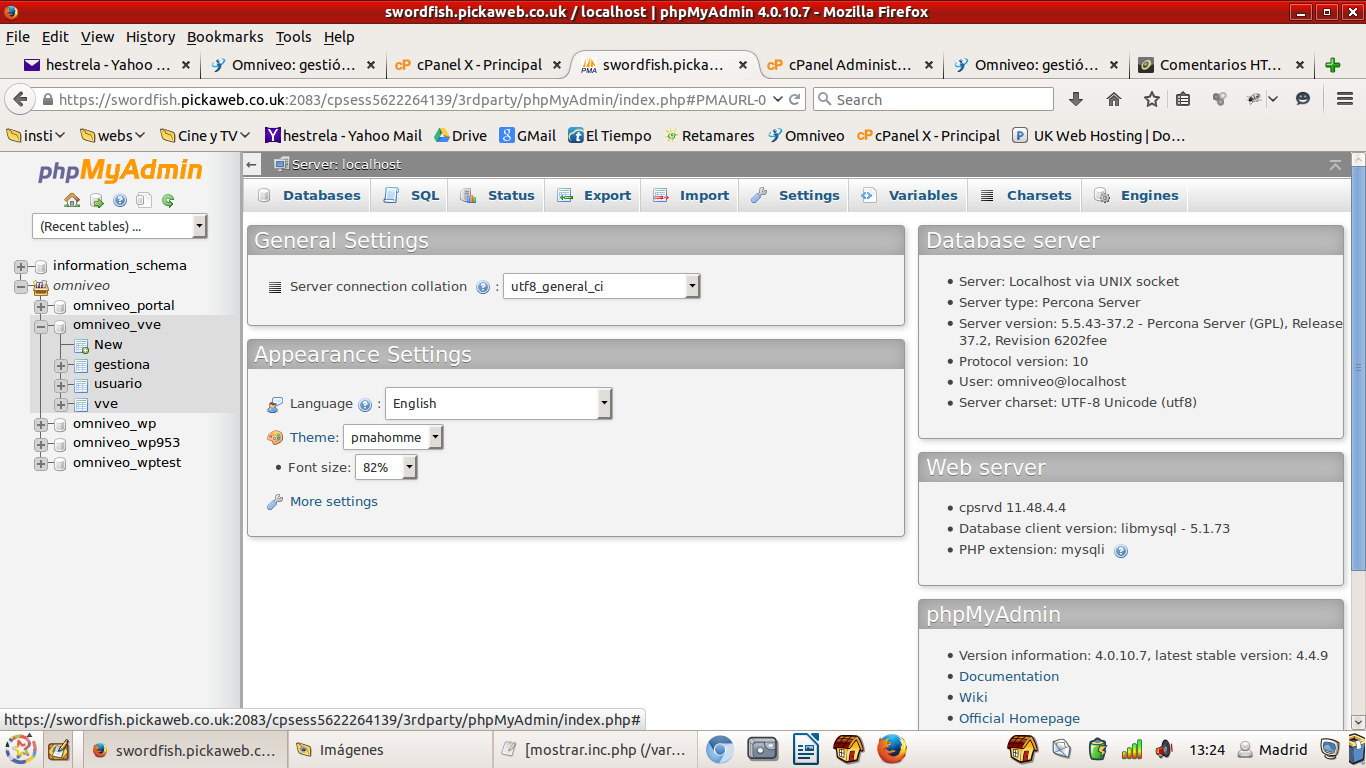Open the Firefox Bookmarks menu
Image resolution: width=1366 pixels, height=768 pixels.
pyautogui.click(x=225, y=37)
